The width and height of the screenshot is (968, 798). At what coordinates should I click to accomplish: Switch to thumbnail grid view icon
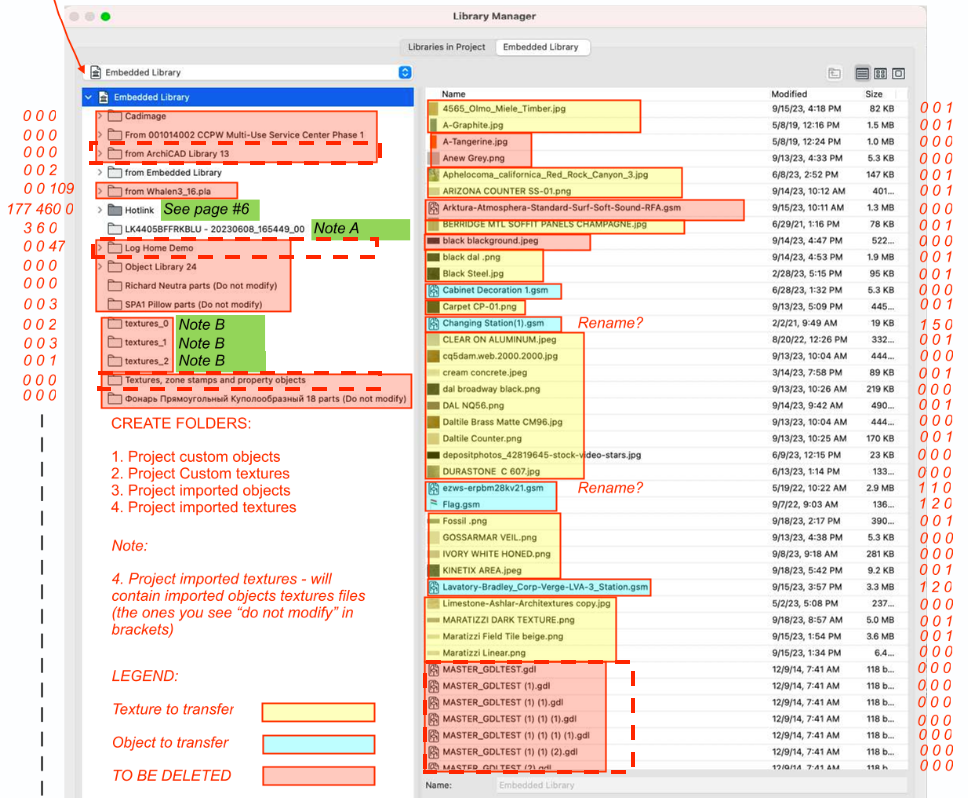pos(880,73)
